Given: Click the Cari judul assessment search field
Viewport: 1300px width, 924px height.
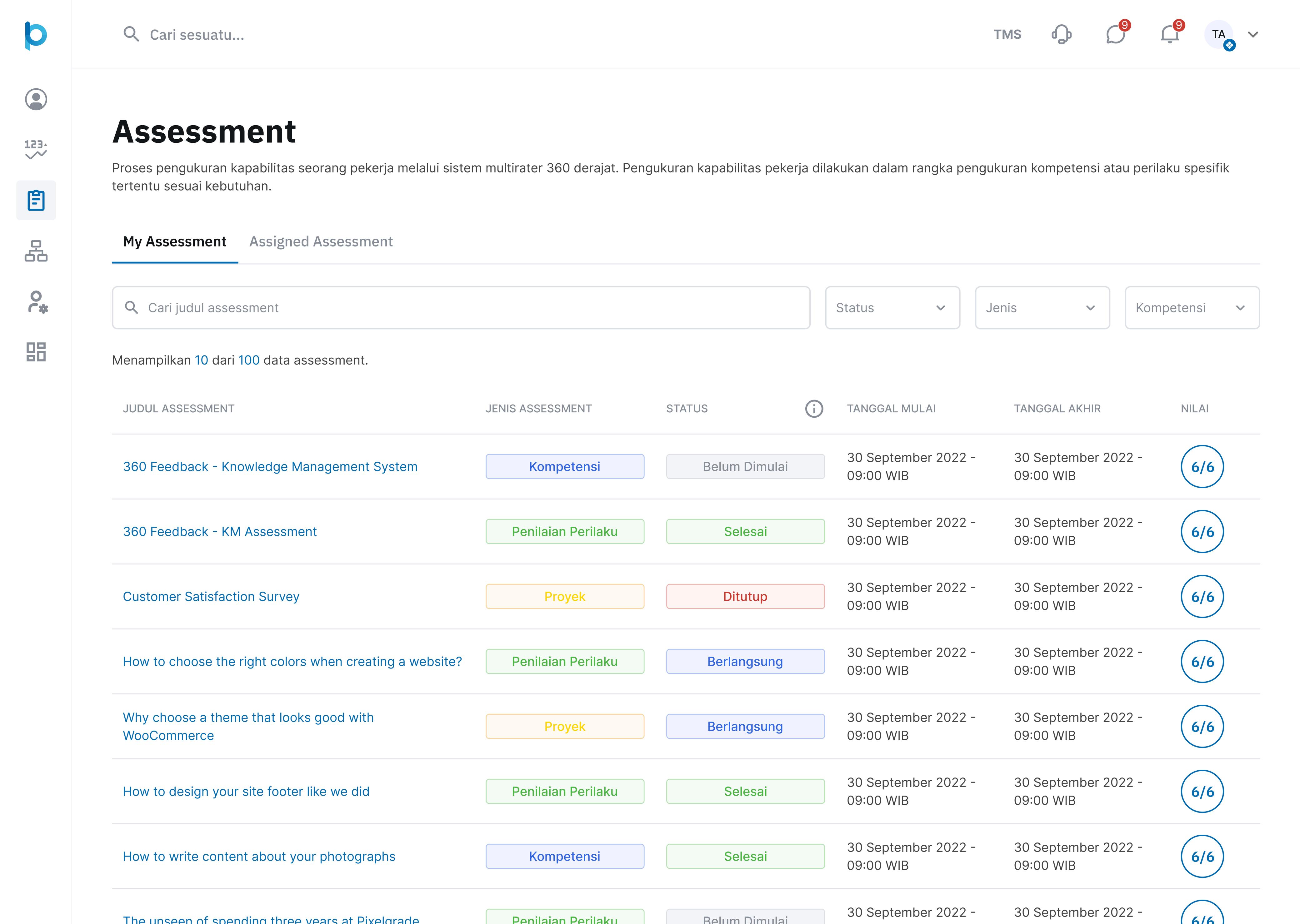Looking at the screenshot, I should (x=461, y=308).
